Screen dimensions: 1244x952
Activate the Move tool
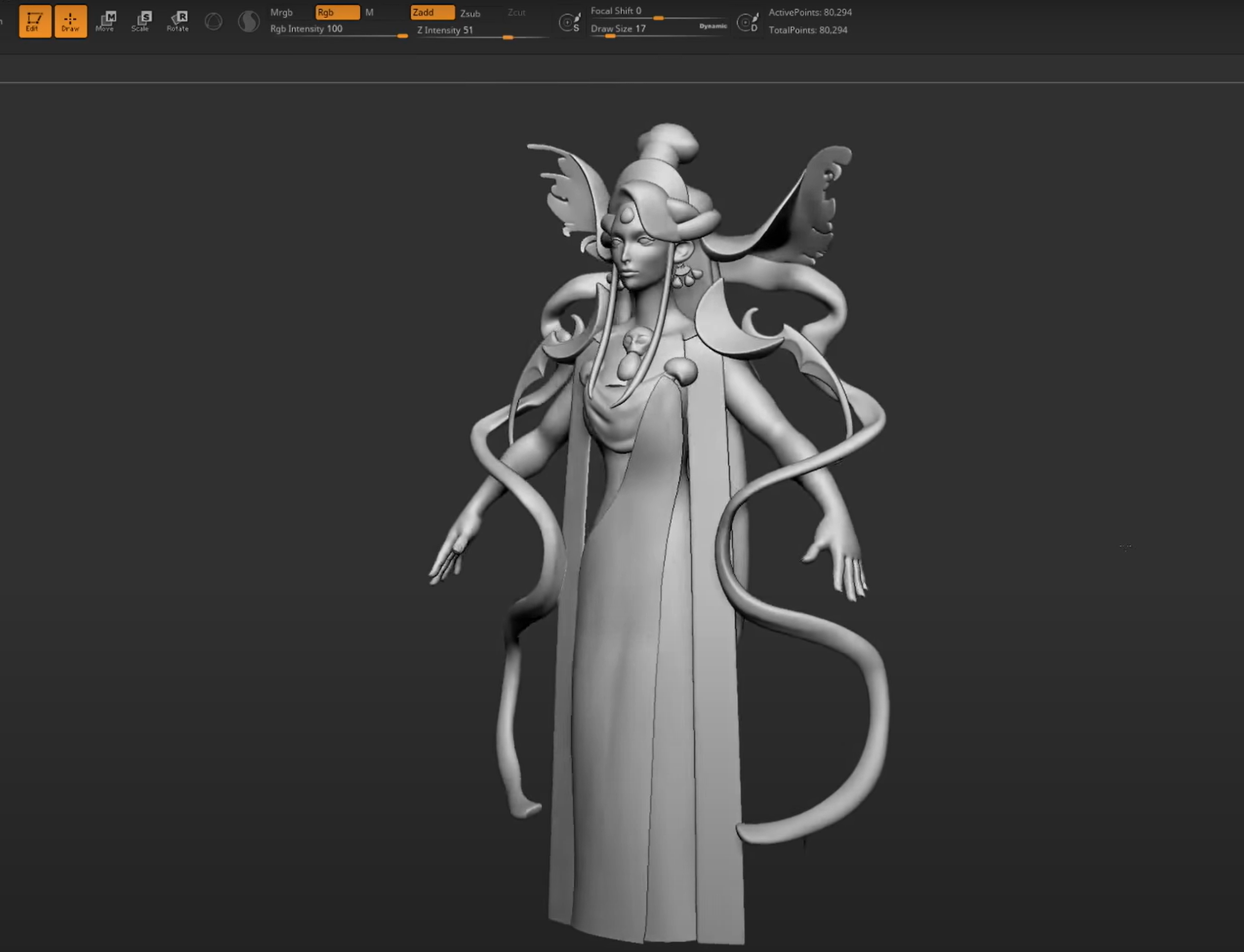coord(105,21)
